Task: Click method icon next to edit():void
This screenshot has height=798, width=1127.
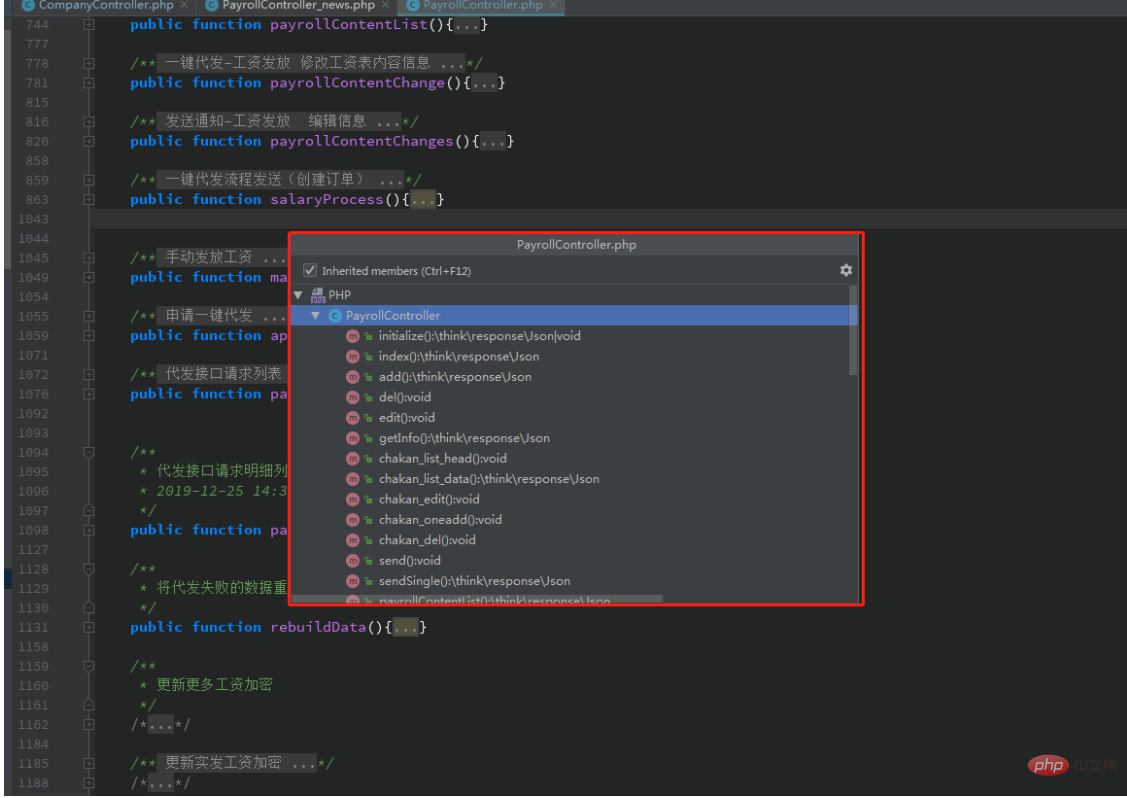Action: point(352,418)
